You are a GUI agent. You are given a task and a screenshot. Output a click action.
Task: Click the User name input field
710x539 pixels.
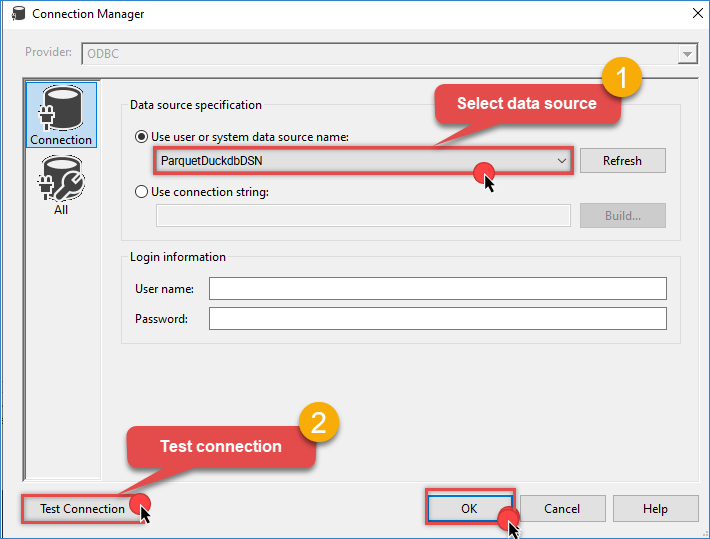point(437,289)
